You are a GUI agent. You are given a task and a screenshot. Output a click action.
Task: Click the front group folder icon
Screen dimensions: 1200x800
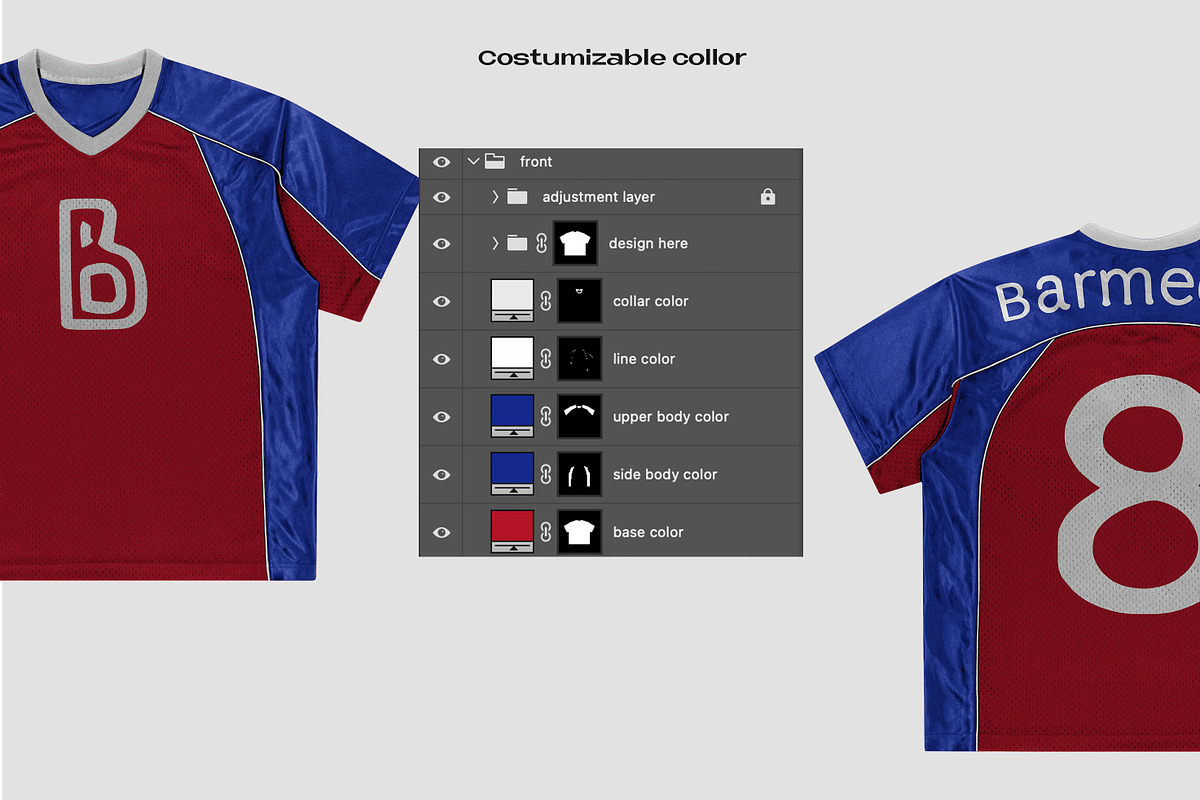494,161
